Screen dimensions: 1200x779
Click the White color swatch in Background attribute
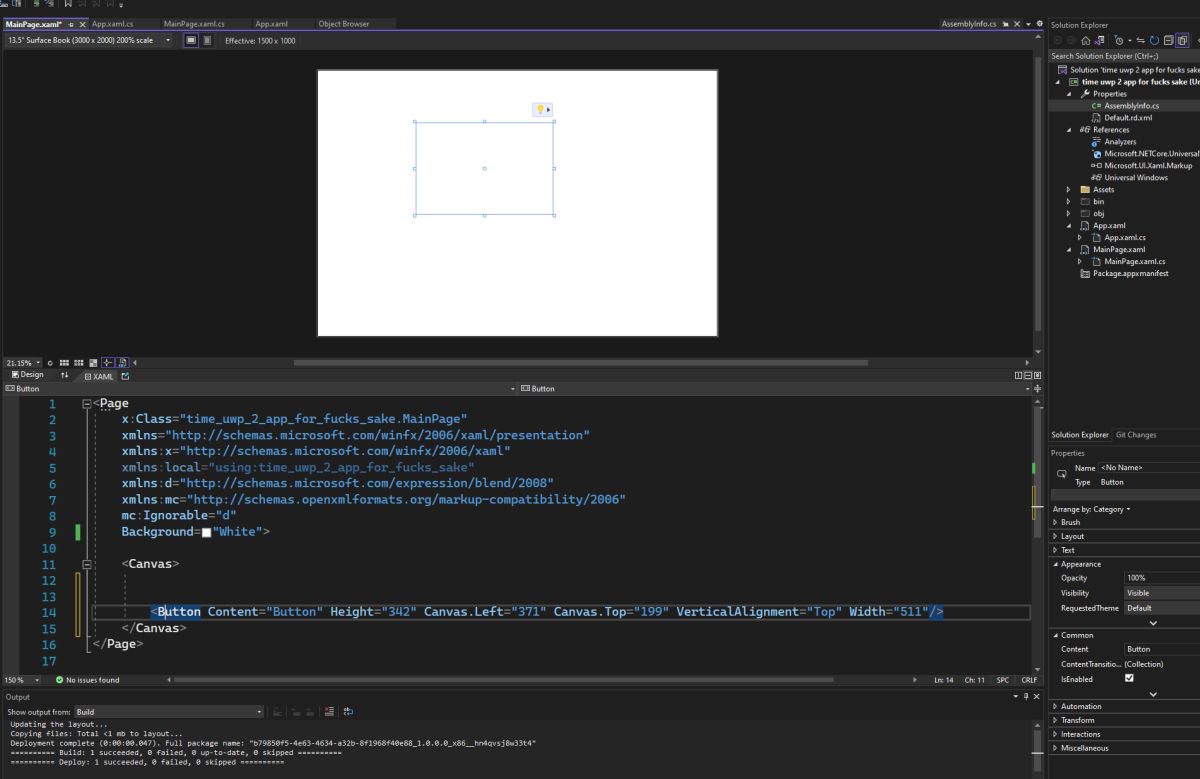[206, 533]
